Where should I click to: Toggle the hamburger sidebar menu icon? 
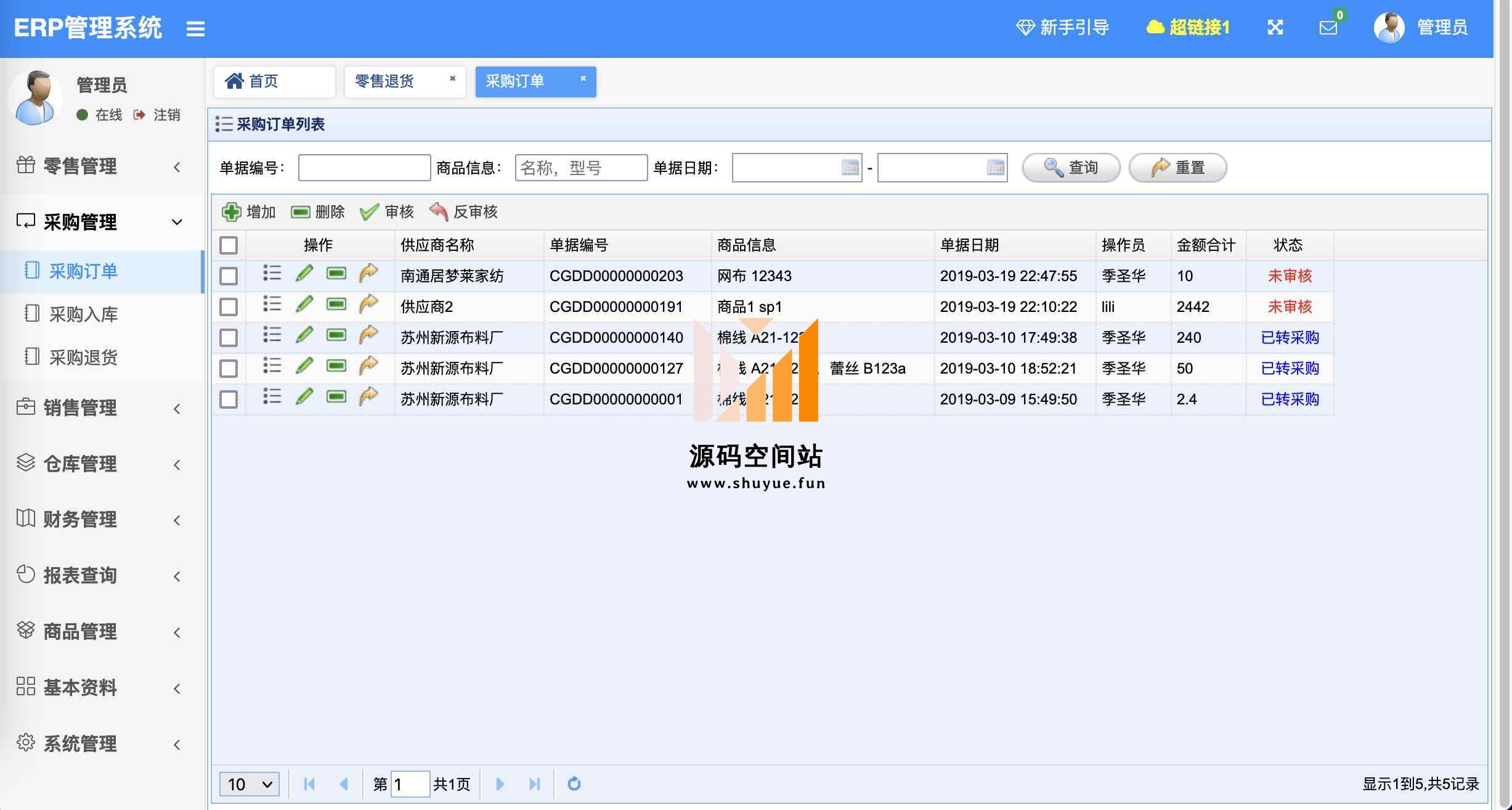[x=195, y=28]
